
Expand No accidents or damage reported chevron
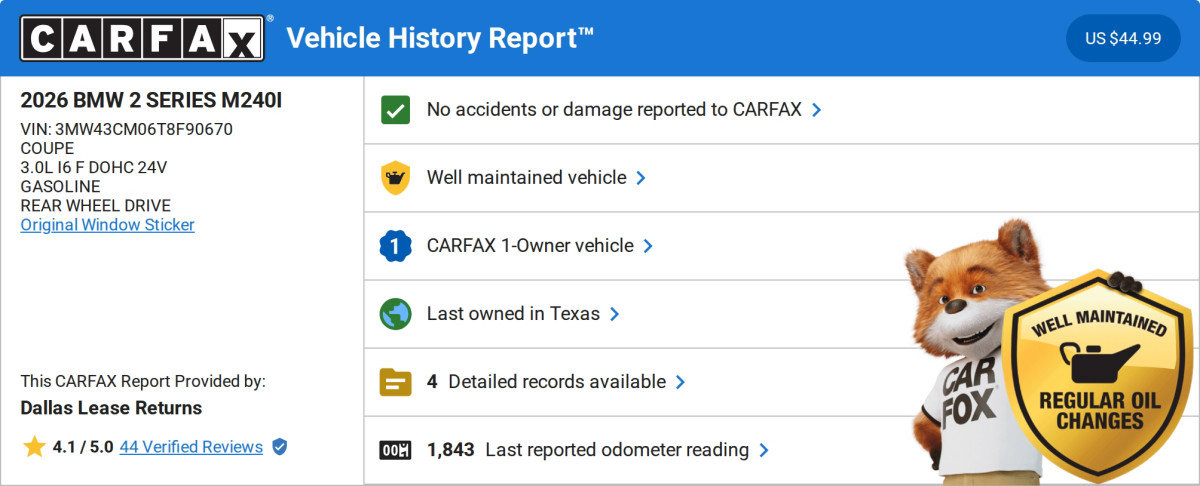817,110
